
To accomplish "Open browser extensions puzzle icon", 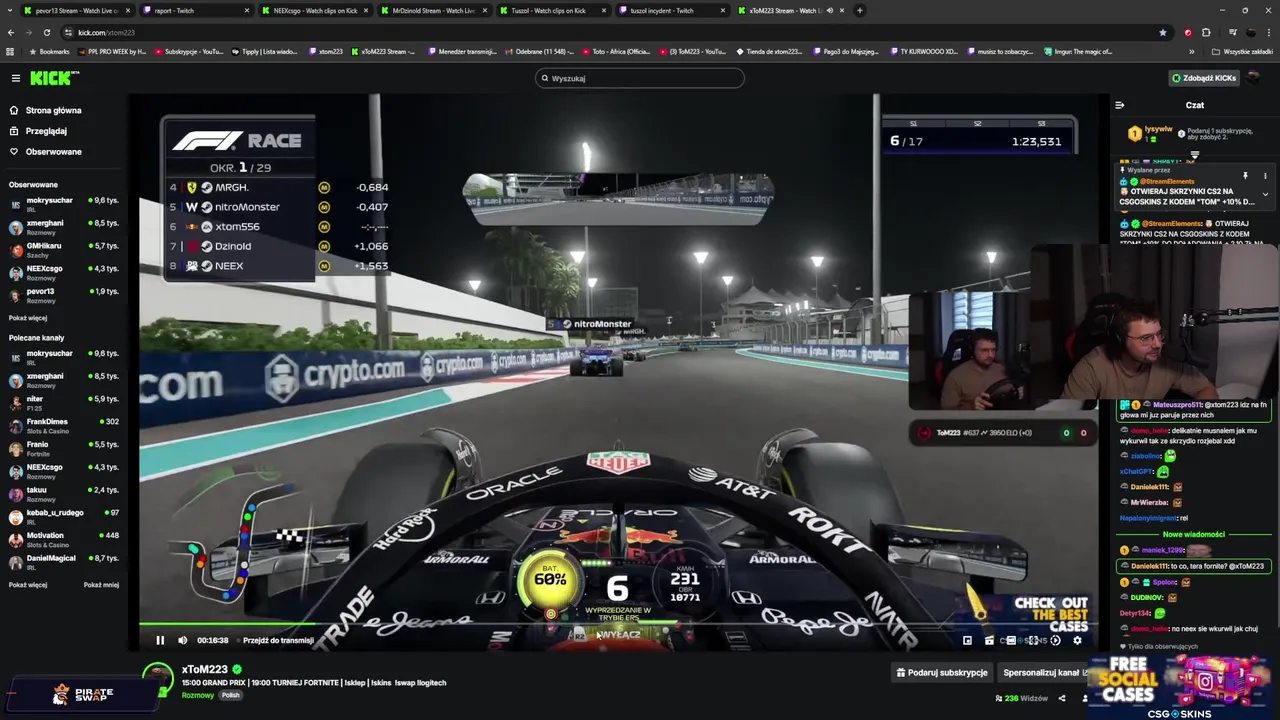I will [x=1206, y=32].
